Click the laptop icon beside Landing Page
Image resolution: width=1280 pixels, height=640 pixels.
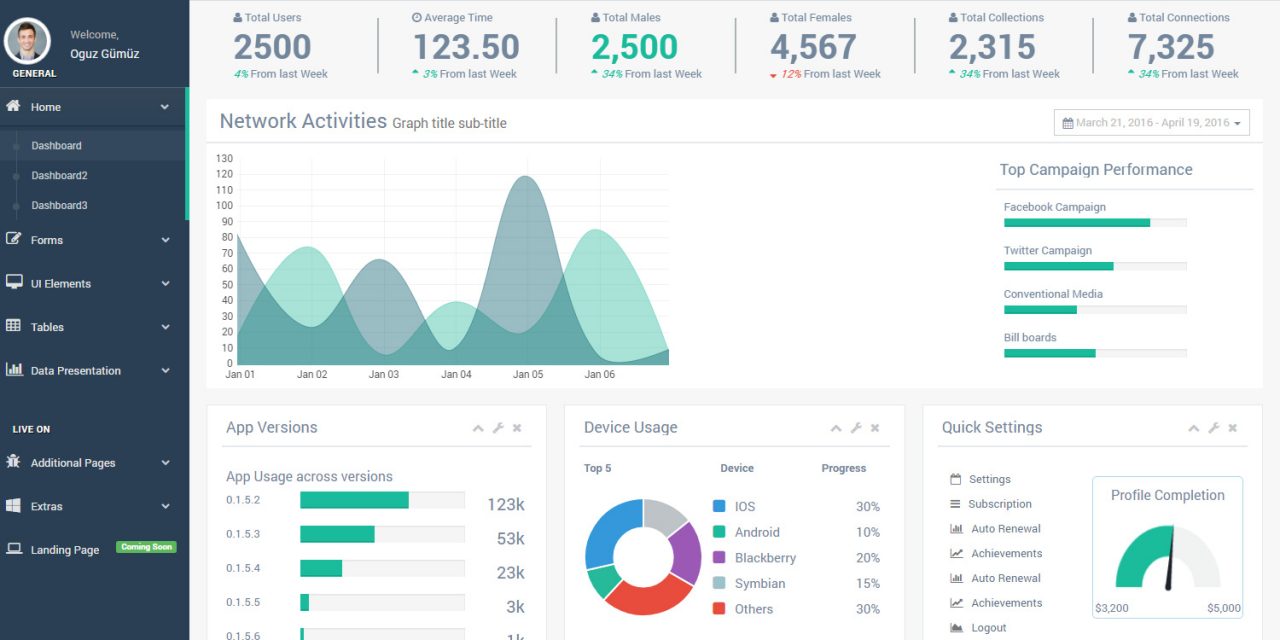click(x=14, y=549)
